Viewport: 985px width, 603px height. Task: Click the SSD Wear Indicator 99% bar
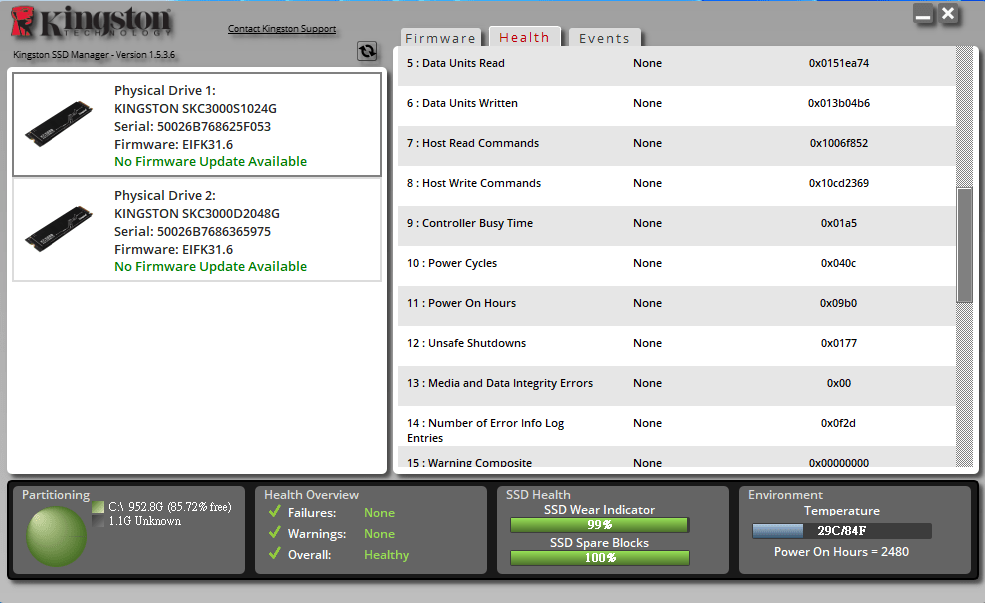pyautogui.click(x=599, y=524)
